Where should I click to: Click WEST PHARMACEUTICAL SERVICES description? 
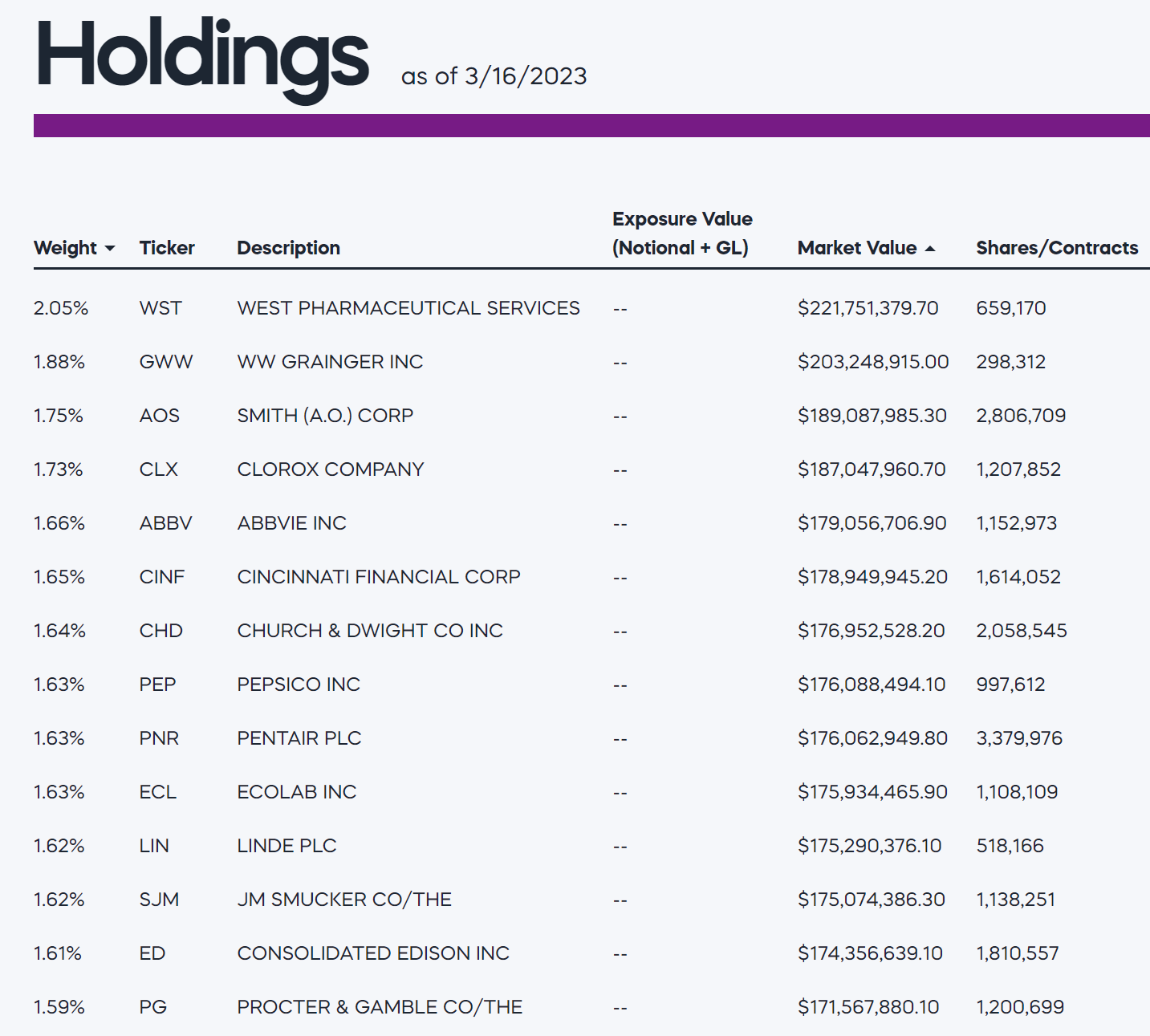[x=408, y=308]
